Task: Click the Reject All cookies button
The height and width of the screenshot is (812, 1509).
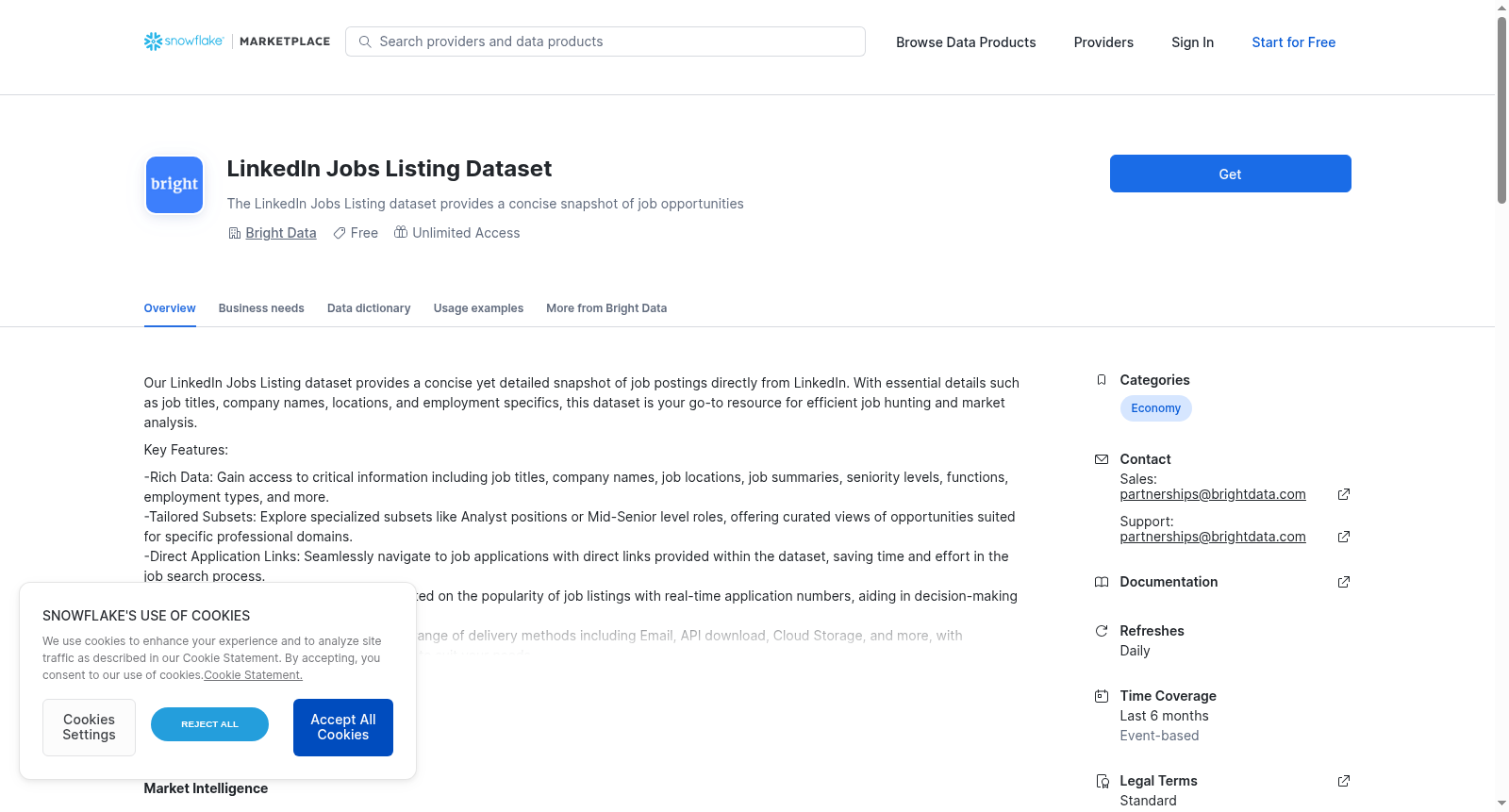Action: pyautogui.click(x=209, y=724)
